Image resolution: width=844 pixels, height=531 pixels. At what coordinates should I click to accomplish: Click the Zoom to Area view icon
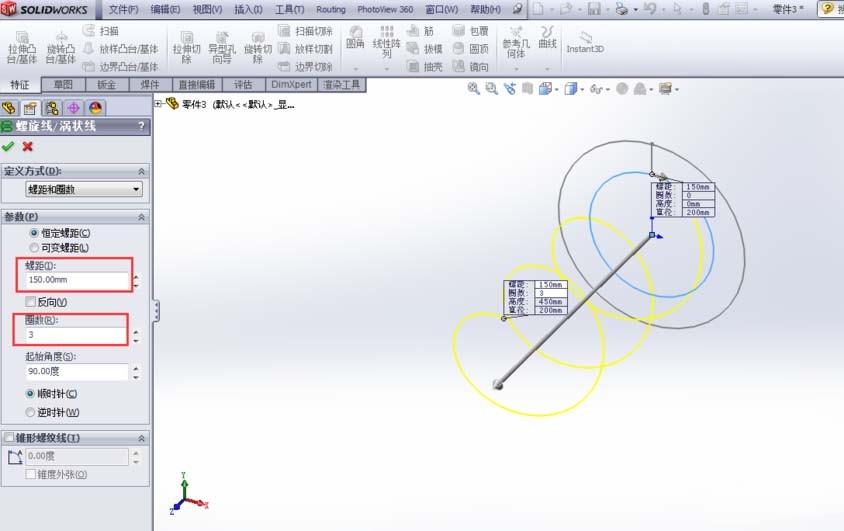[491, 89]
